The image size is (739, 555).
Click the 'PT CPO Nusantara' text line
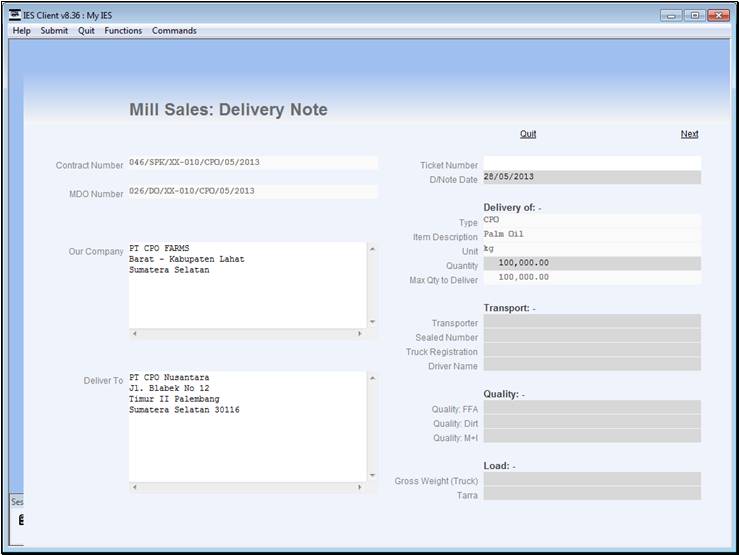pyautogui.click(x=169, y=377)
